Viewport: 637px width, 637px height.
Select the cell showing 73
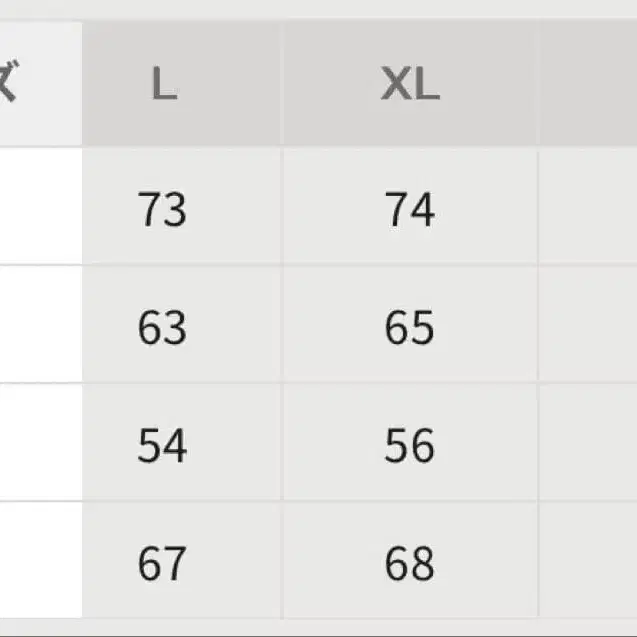(162, 210)
